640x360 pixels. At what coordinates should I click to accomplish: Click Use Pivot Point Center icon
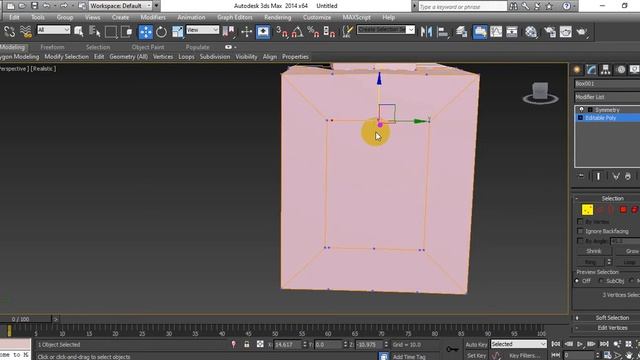[229, 32]
